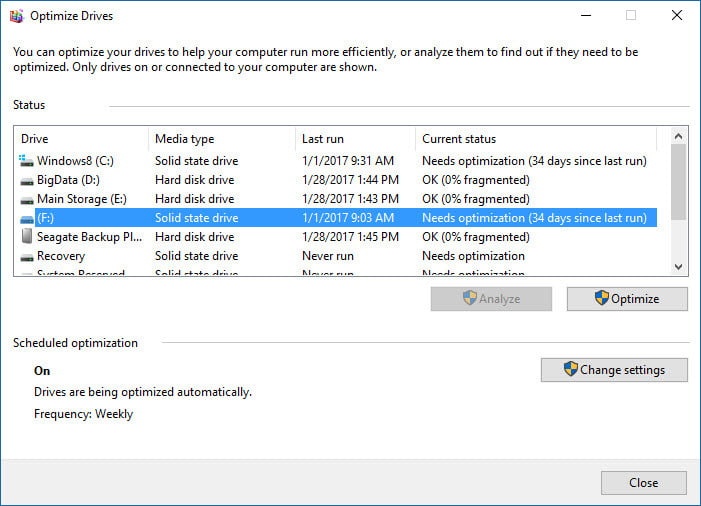Click the Recovery drive icon
Screen dimensions: 701x506
coord(26,256)
